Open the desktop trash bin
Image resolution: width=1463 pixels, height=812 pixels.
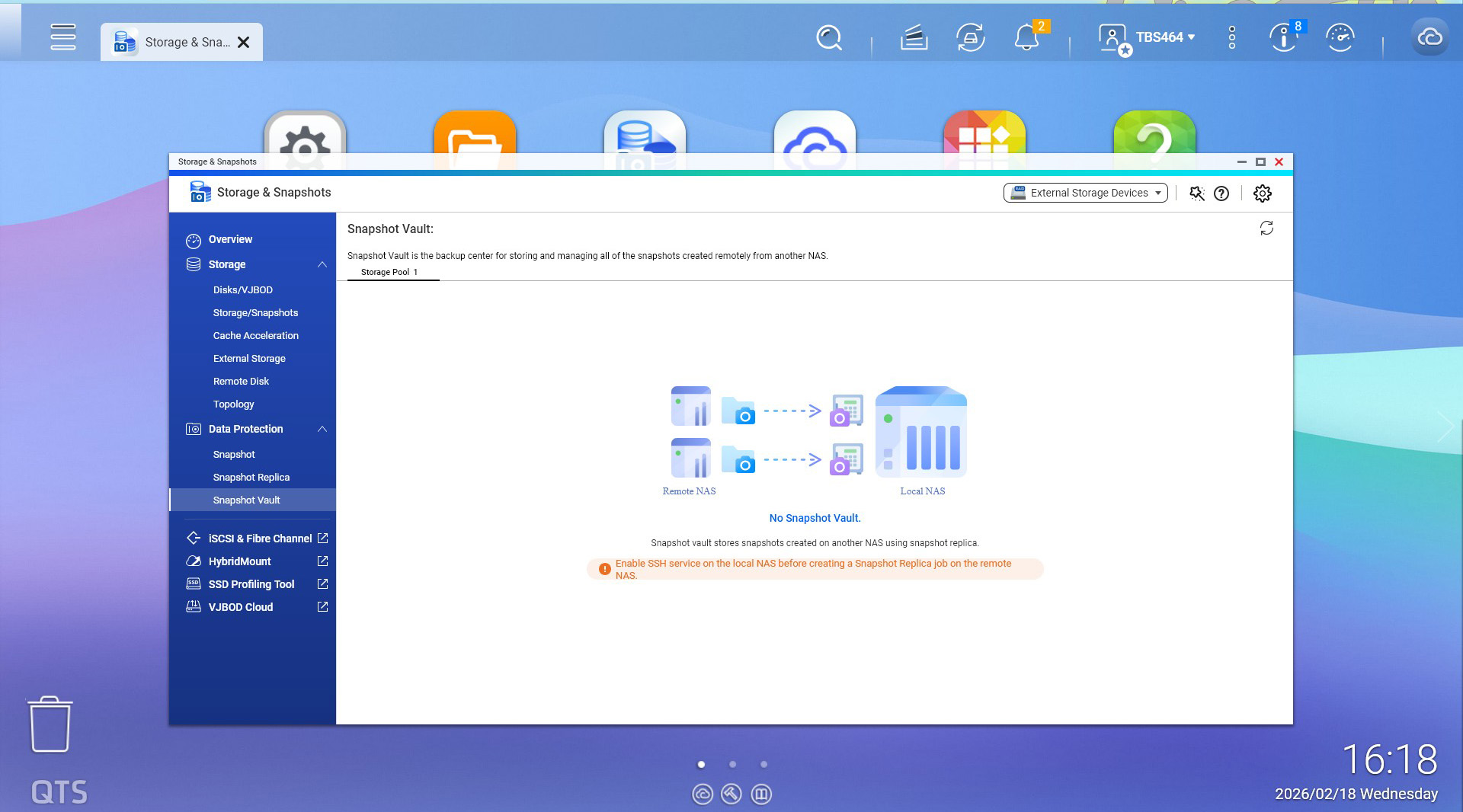tap(50, 724)
